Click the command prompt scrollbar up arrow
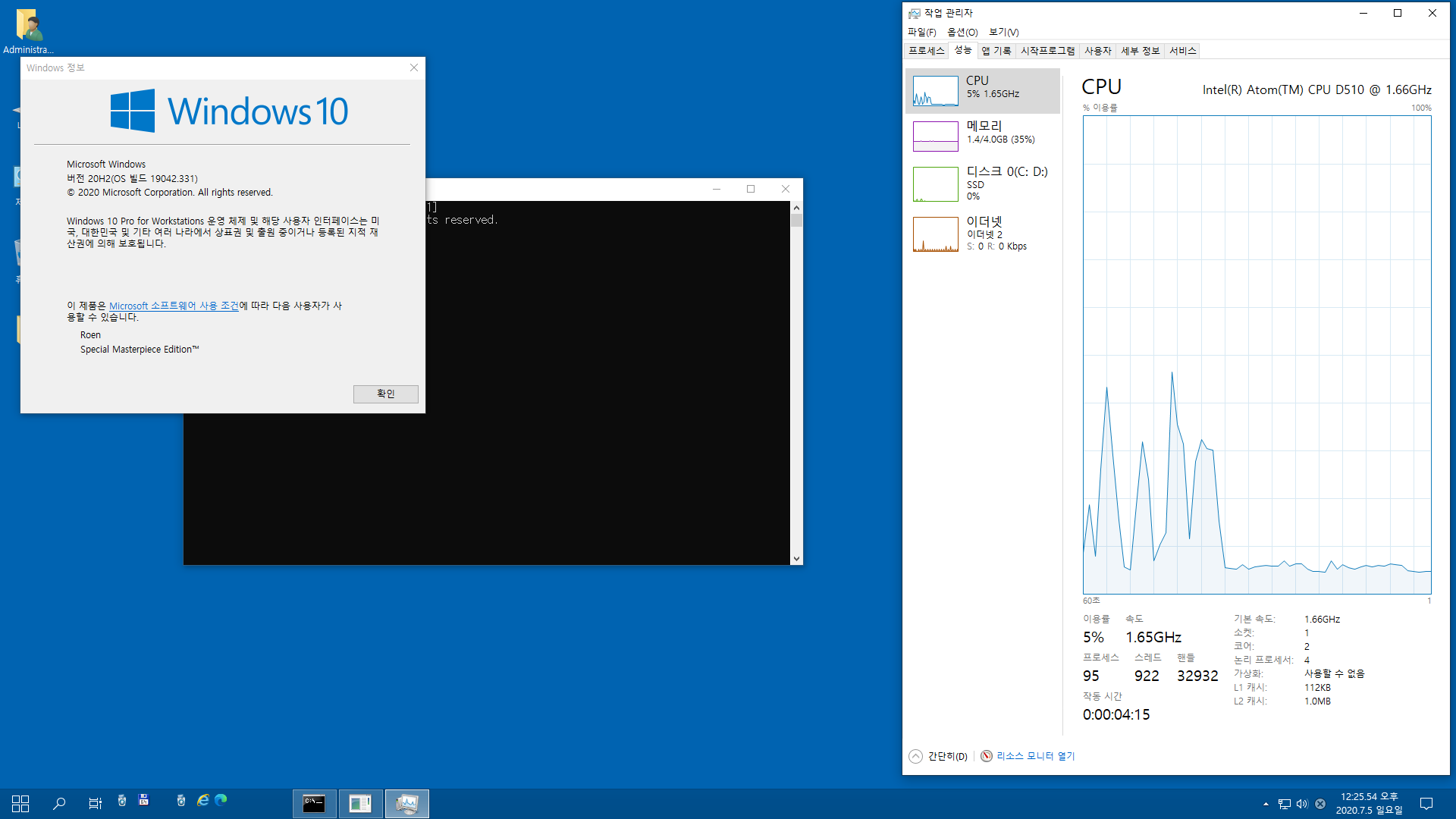The height and width of the screenshot is (819, 1456). [x=796, y=208]
